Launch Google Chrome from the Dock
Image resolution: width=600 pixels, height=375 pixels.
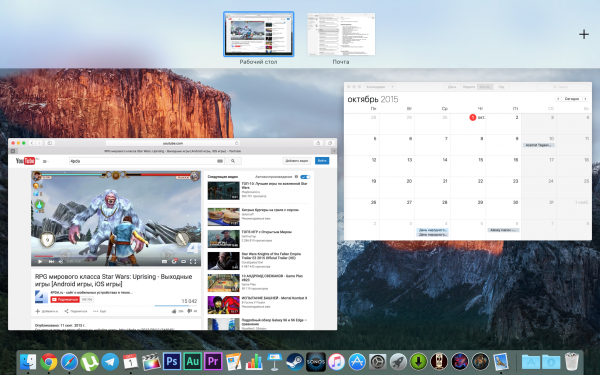[x=49, y=362]
